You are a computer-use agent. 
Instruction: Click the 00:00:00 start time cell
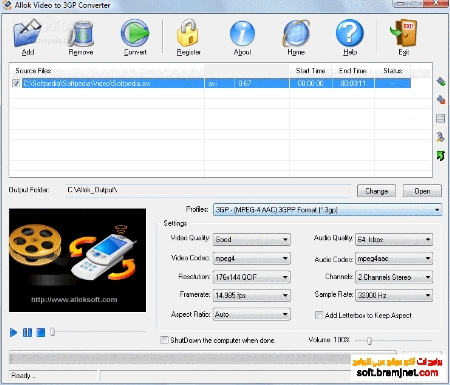(311, 83)
